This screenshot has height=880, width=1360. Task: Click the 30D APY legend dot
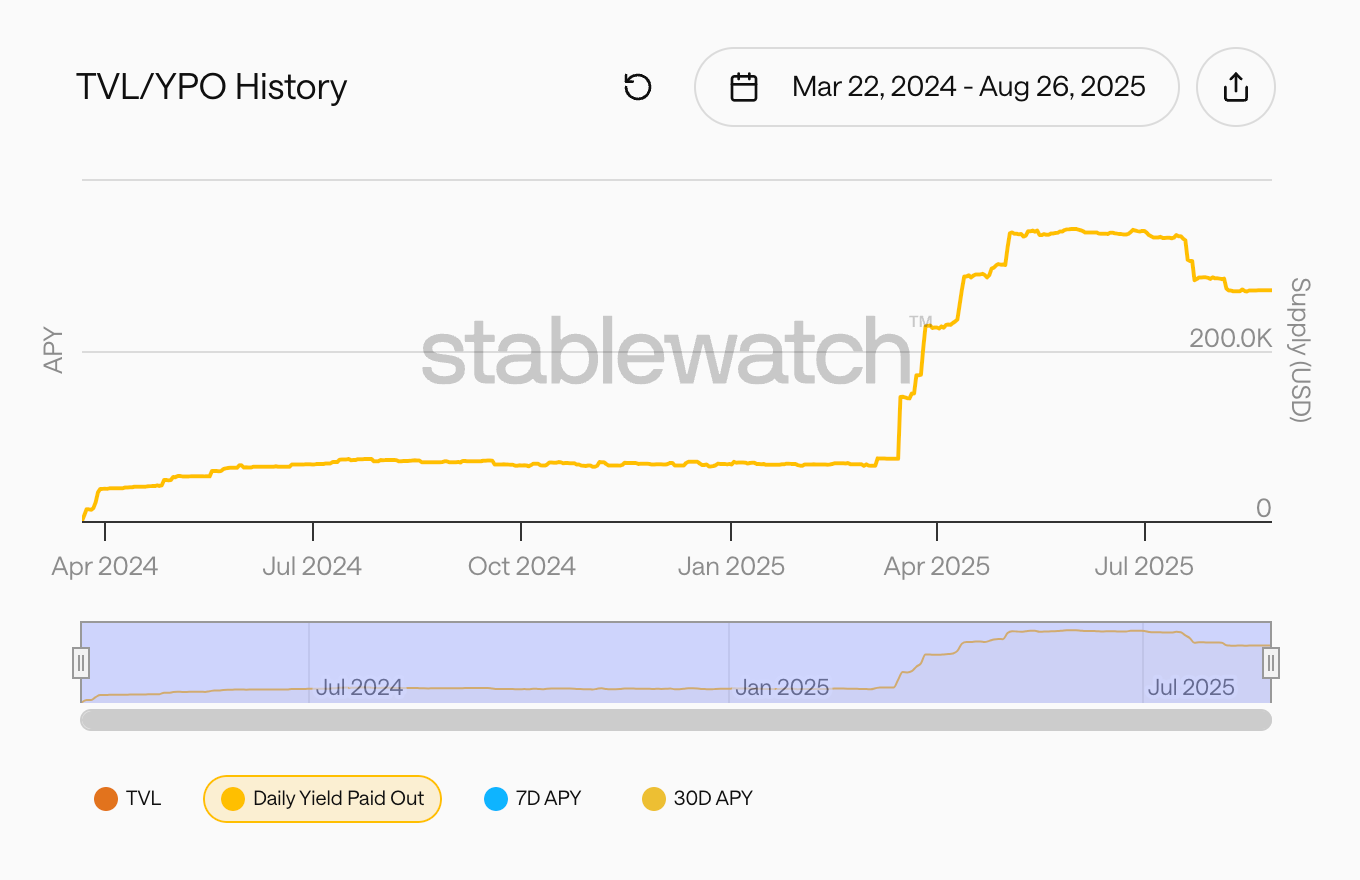653,799
